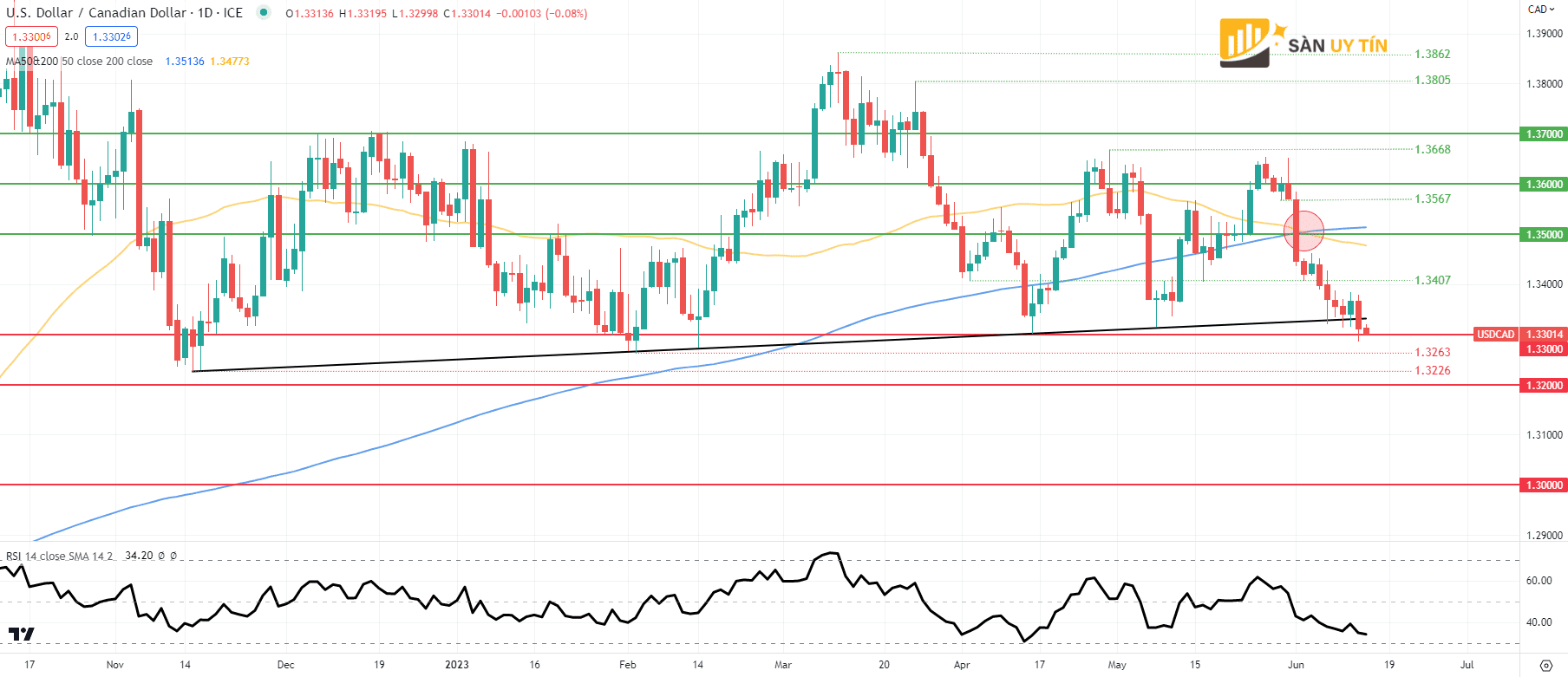This screenshot has height=677, width=1568.
Task: Click the Mar label on time axis
Action: pos(783,665)
